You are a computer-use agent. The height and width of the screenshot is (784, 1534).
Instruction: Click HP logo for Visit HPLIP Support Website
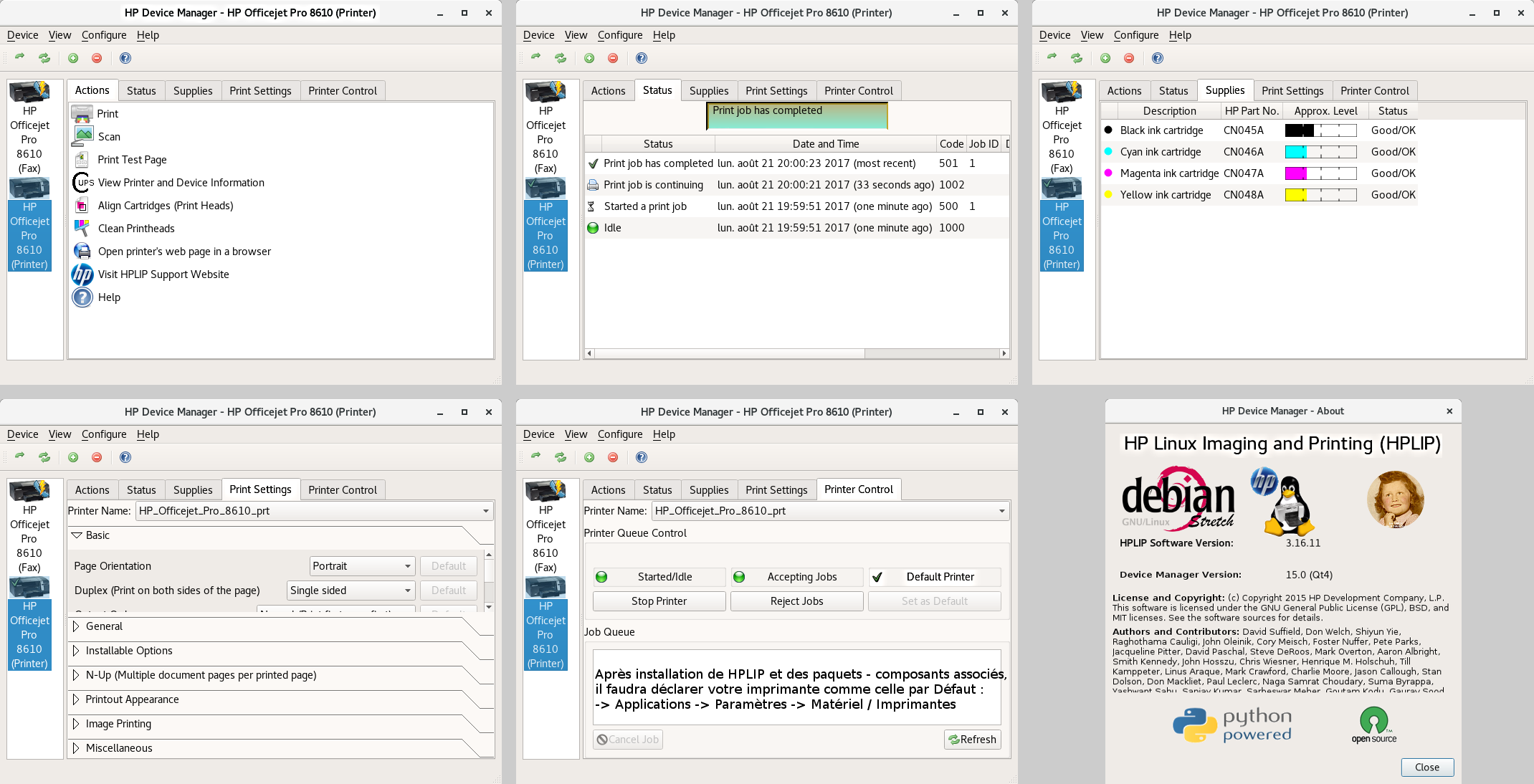82,274
